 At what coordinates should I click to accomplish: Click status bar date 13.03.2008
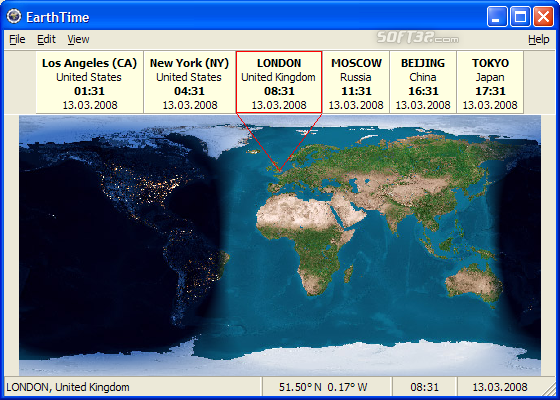pos(500,387)
